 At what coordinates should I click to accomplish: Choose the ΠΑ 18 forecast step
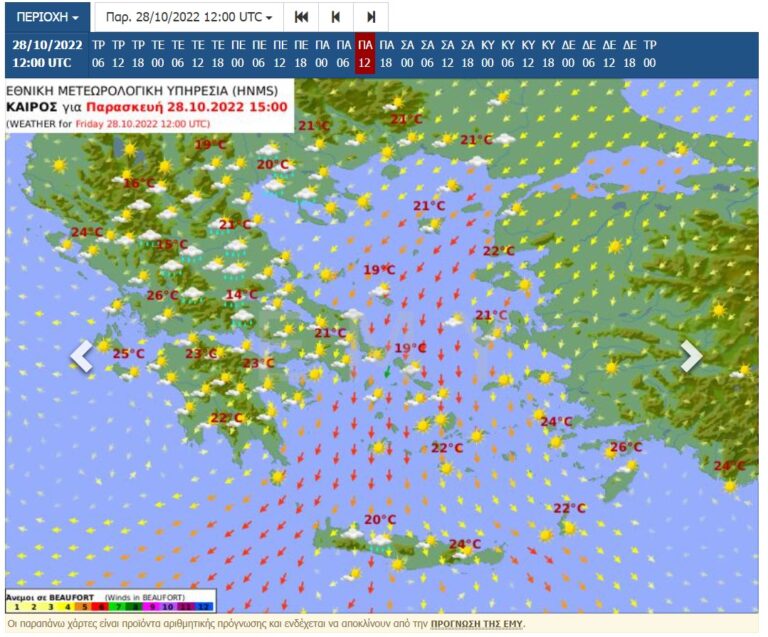[x=386, y=54]
